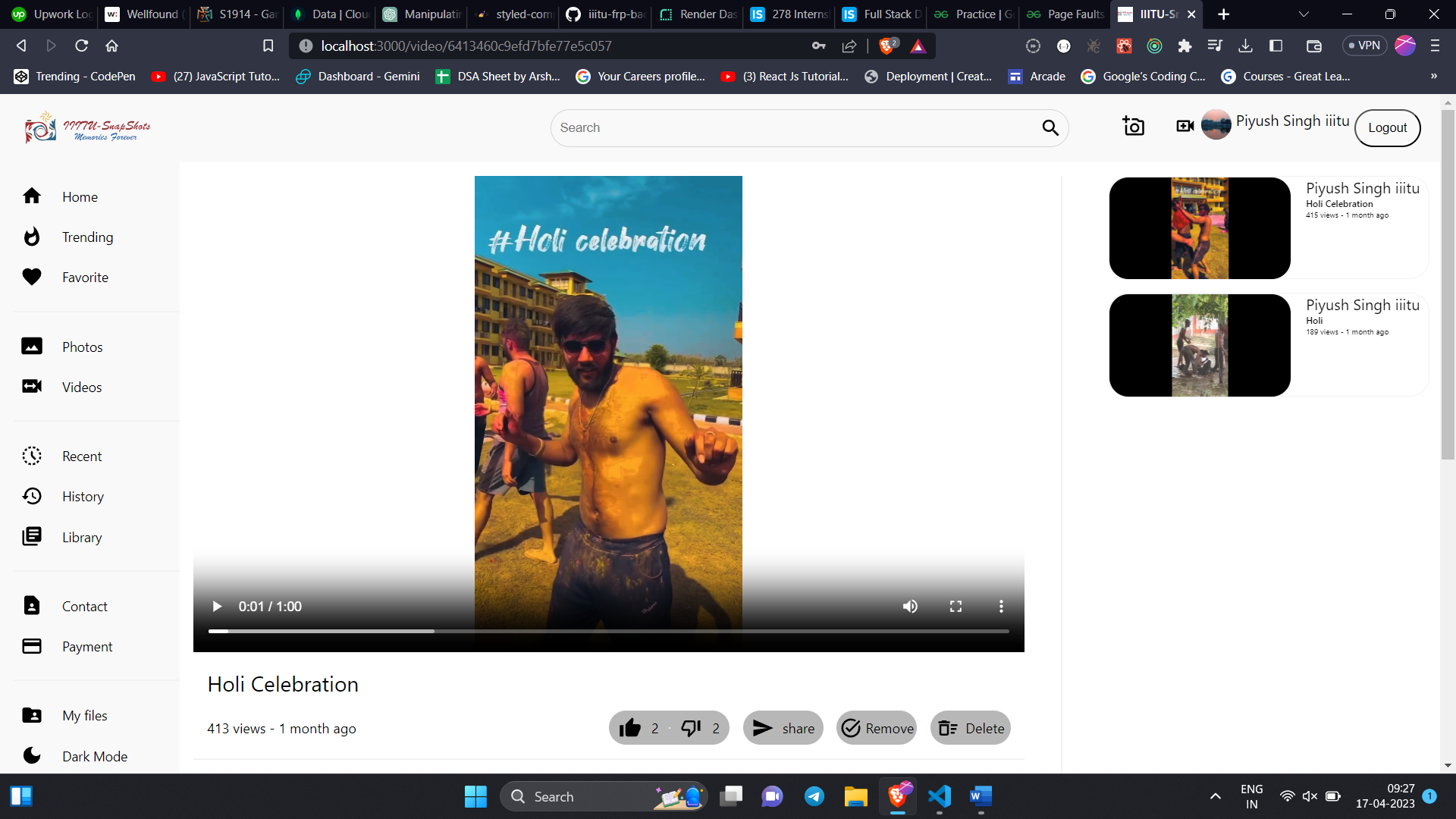Click the search magnifier icon
Image resolution: width=1456 pixels, height=819 pixels.
(1050, 128)
